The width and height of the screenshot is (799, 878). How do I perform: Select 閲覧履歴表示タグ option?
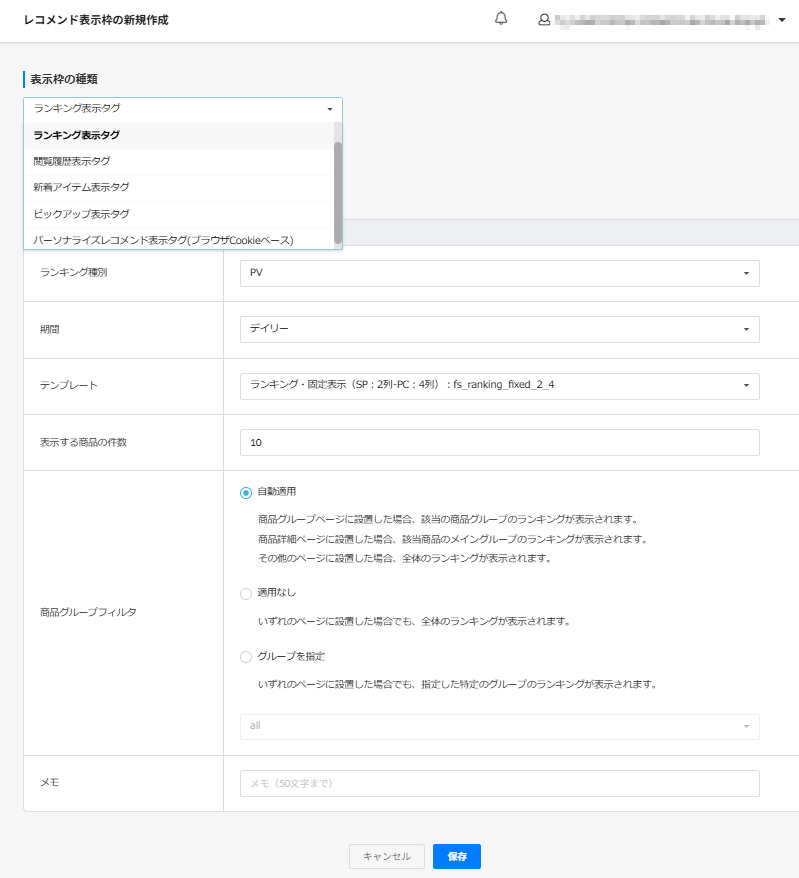coord(179,162)
